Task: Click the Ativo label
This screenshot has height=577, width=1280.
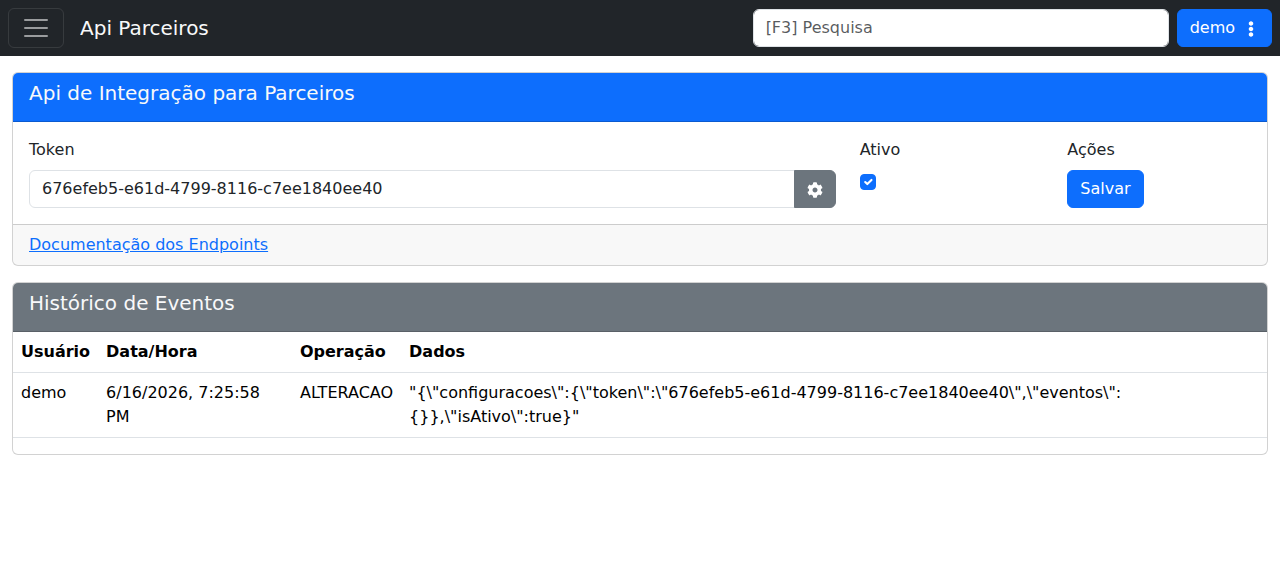Action: (880, 149)
